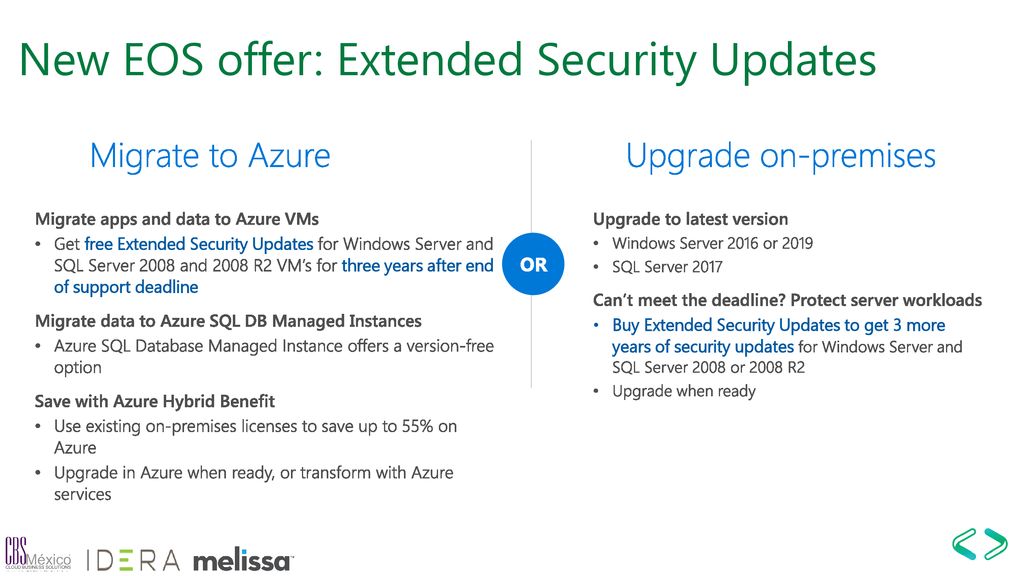Screen dimensions: 1024x576
Task: Click the IDERA logo
Action: coord(133,560)
